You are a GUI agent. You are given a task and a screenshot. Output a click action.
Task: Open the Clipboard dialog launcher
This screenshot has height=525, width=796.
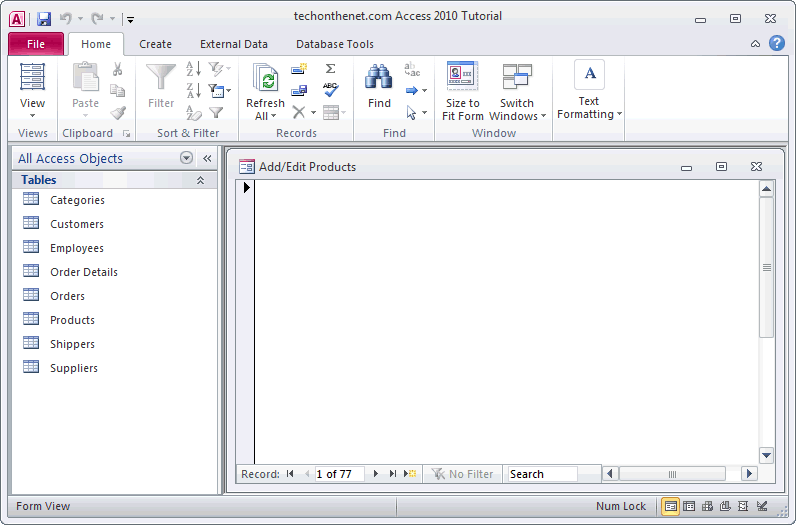click(x=126, y=134)
